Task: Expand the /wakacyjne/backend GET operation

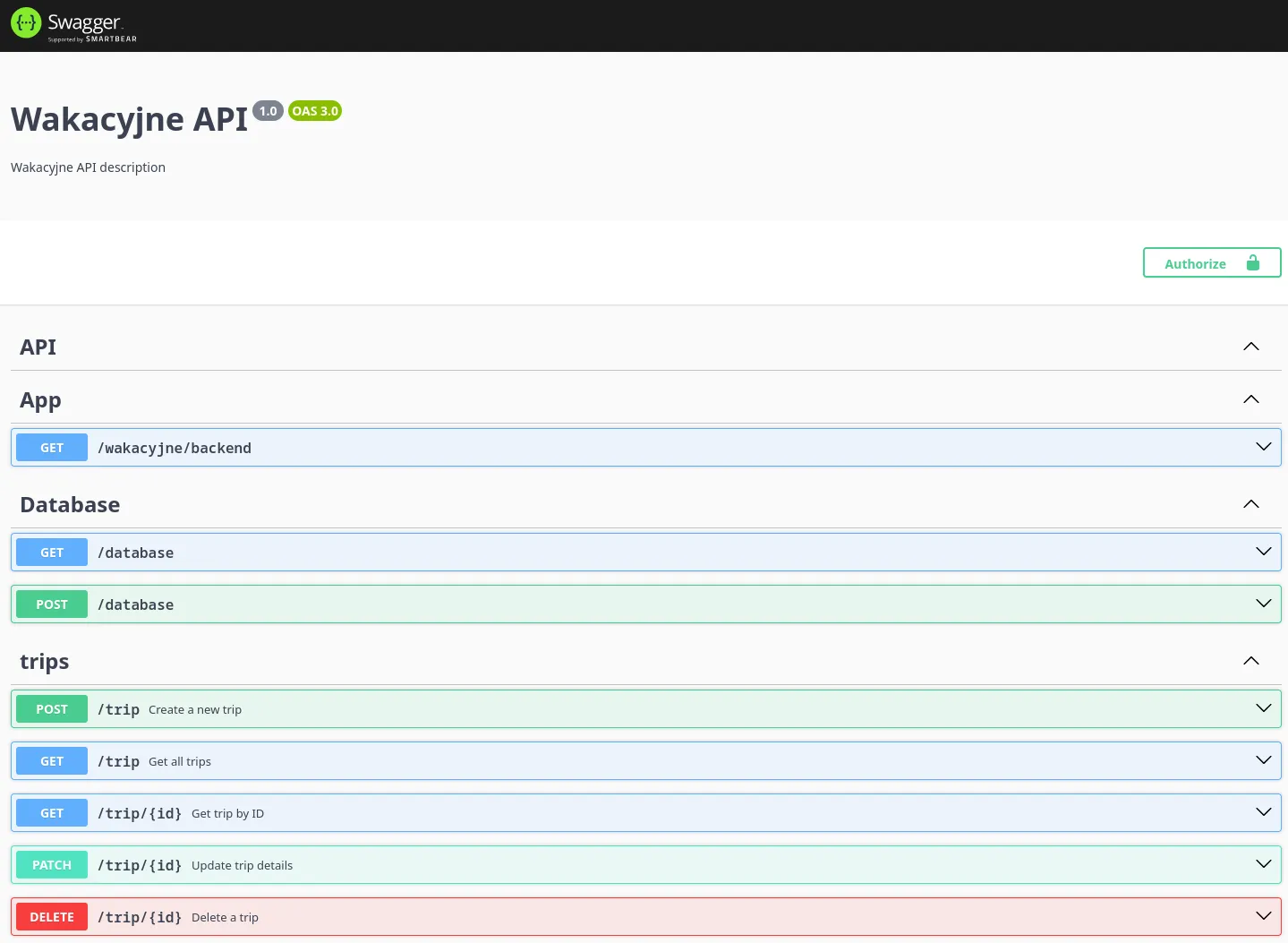Action: (1263, 446)
